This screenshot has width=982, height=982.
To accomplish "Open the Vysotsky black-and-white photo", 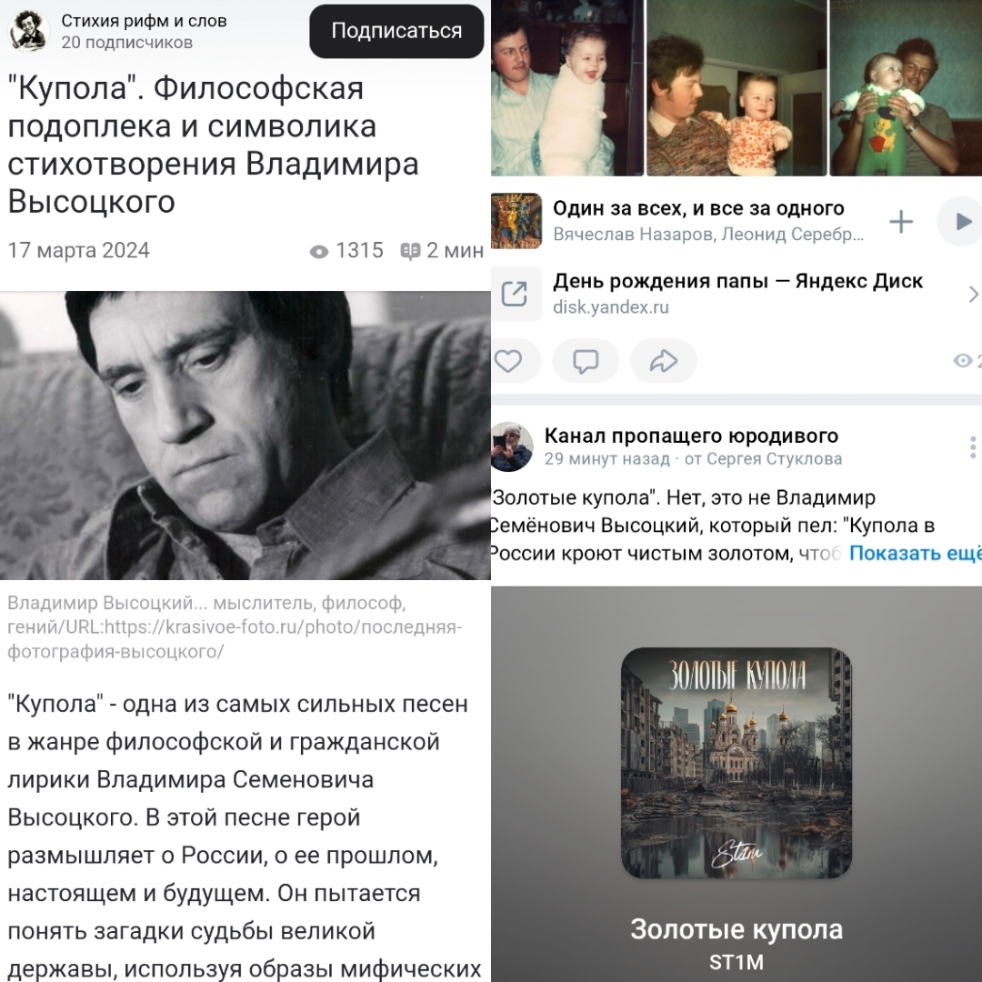I will [x=245, y=435].
